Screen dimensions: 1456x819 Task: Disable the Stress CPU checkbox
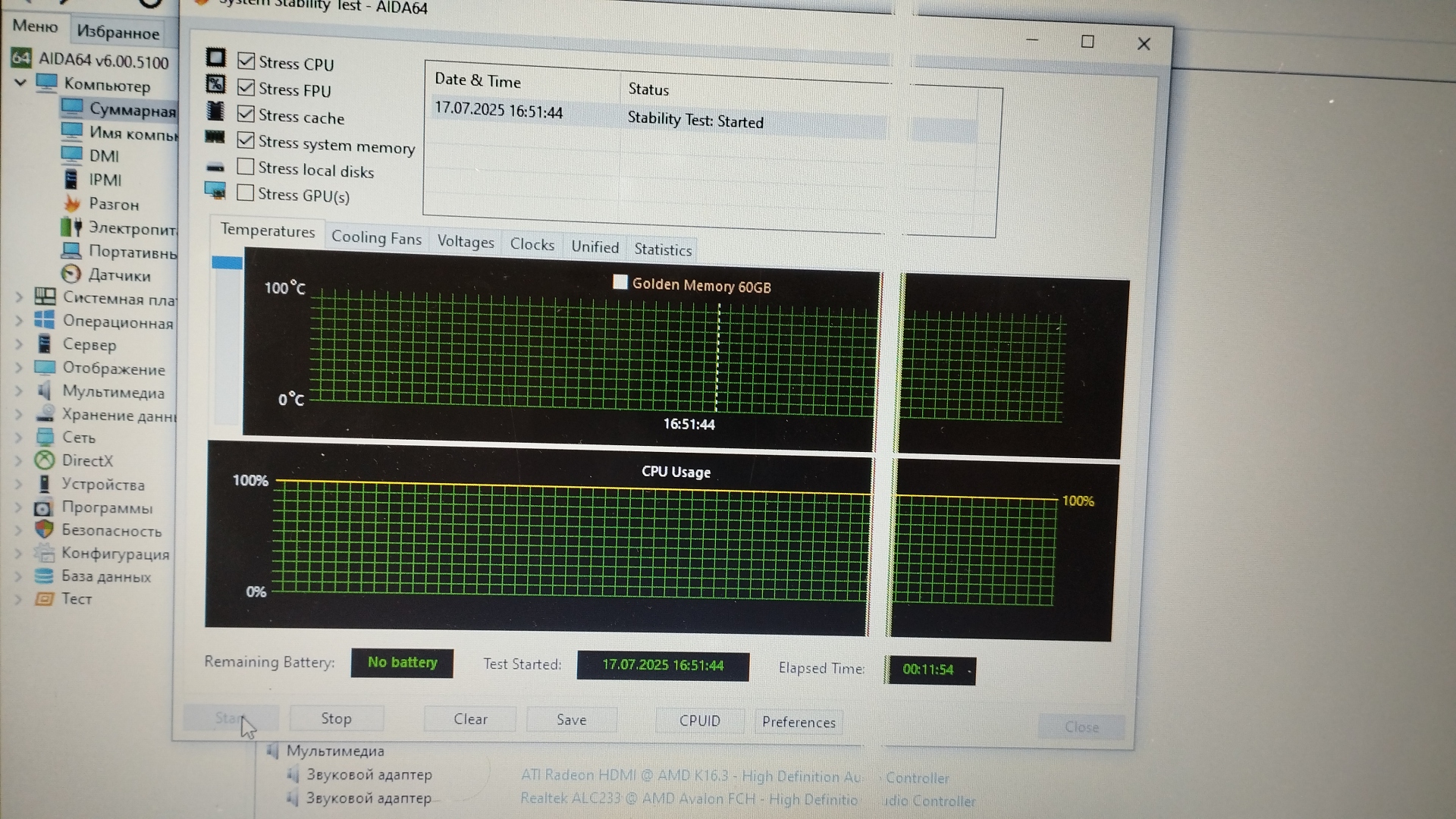coord(246,61)
